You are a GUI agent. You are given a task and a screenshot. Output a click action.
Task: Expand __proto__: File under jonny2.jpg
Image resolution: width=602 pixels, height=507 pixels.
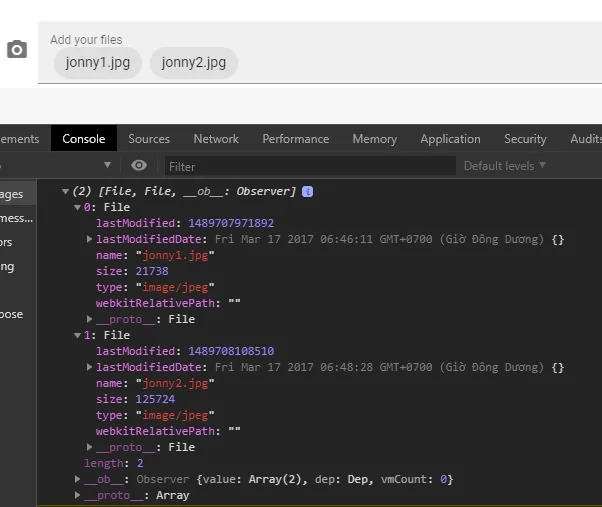click(x=89, y=447)
